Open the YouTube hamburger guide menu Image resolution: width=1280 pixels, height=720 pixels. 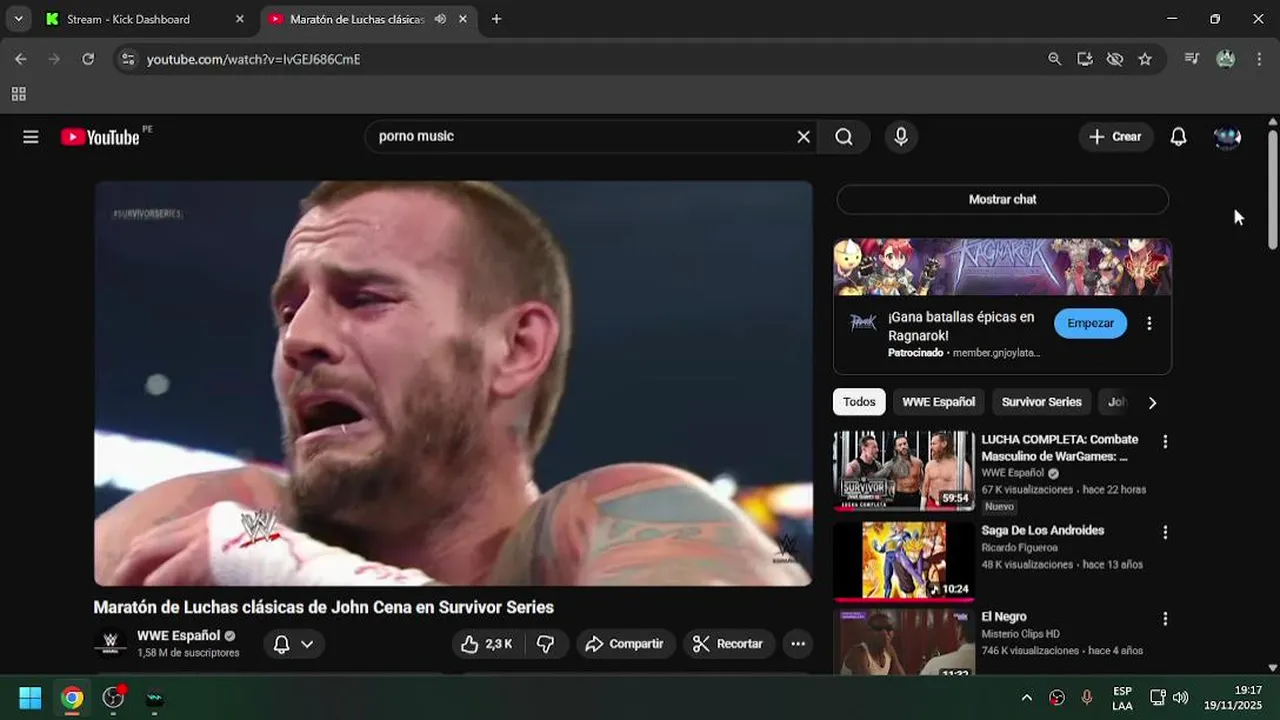pos(31,137)
